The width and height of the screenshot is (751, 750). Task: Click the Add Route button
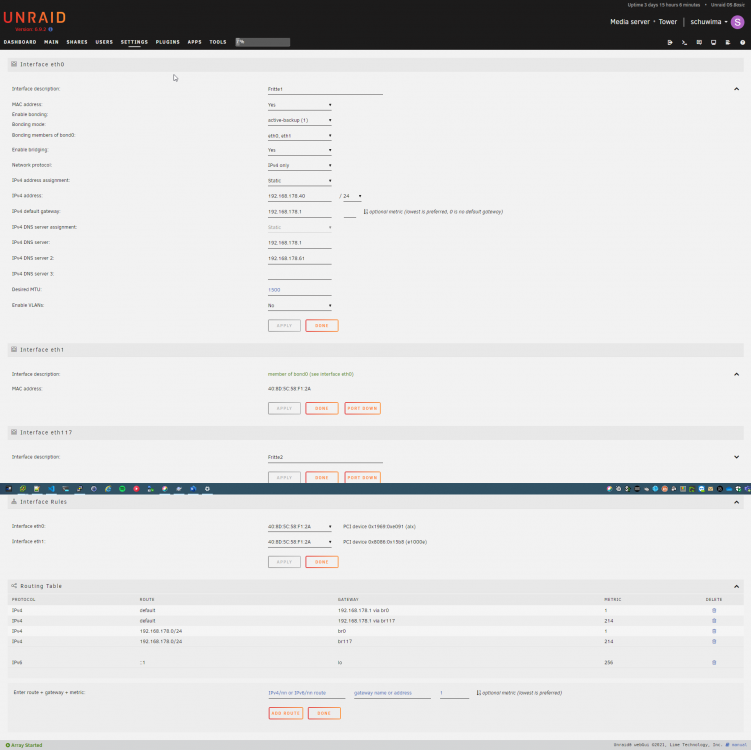(x=286, y=713)
